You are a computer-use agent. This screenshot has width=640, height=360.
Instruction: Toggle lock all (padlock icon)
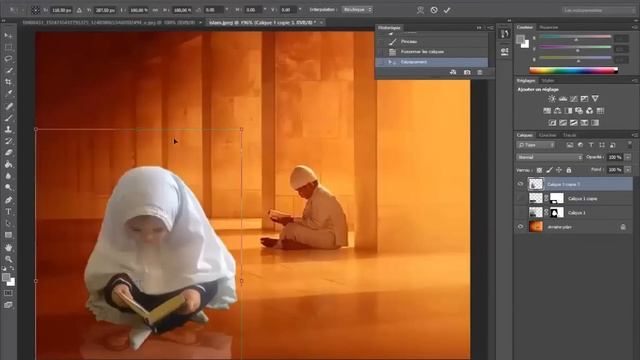click(569, 170)
